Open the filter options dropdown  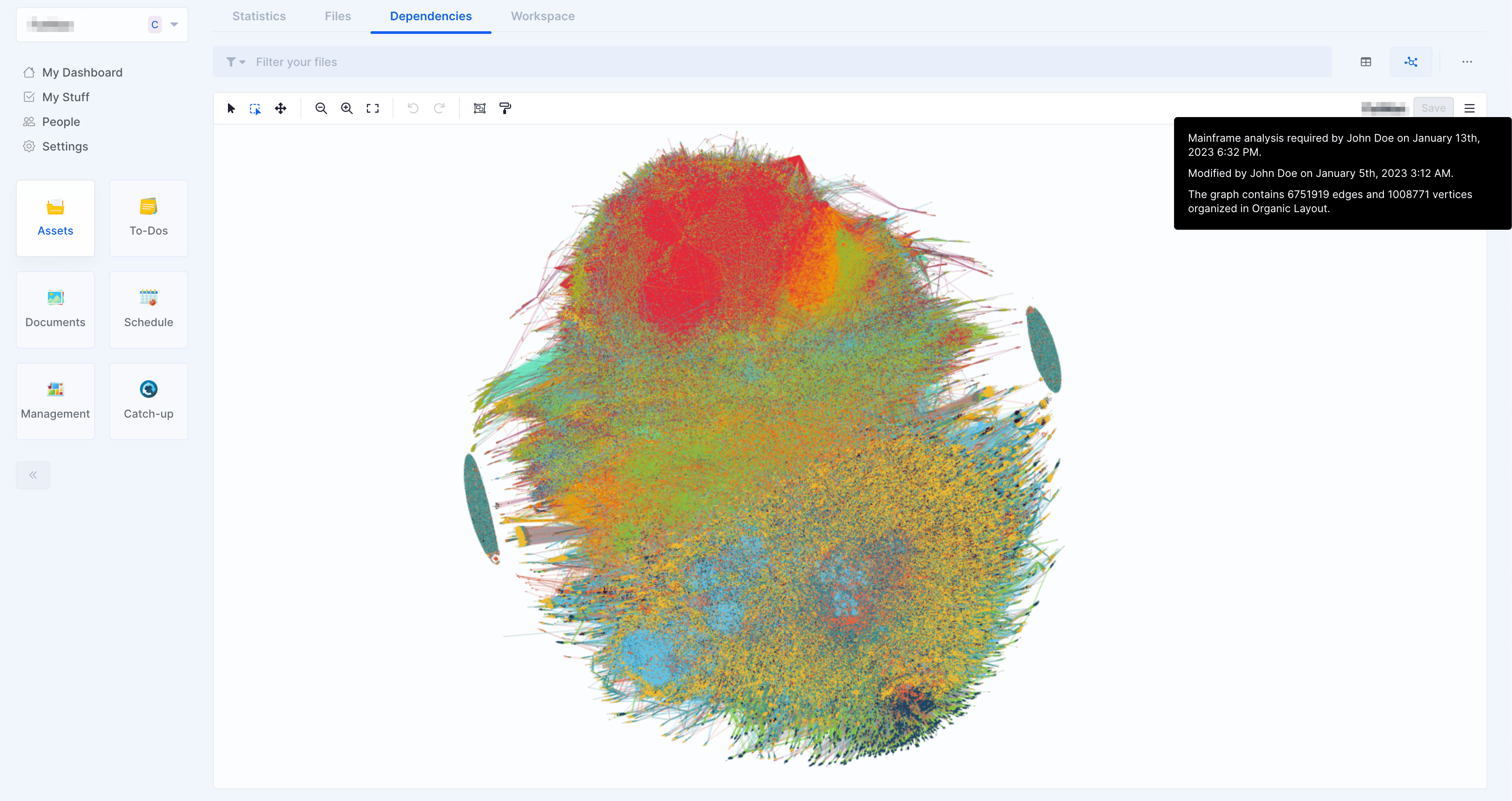pyautogui.click(x=235, y=62)
